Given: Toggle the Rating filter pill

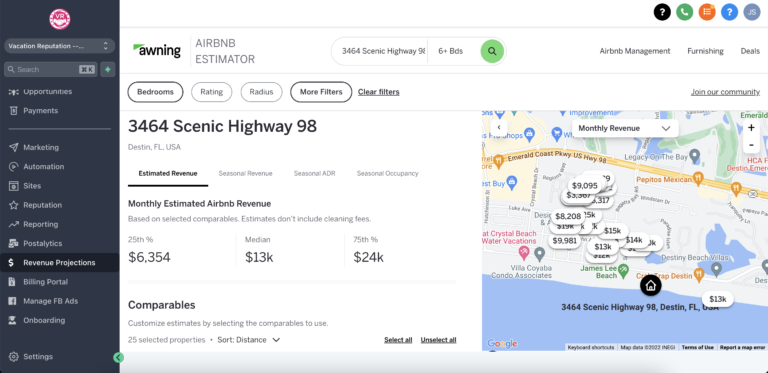Looking at the screenshot, I should coord(212,92).
